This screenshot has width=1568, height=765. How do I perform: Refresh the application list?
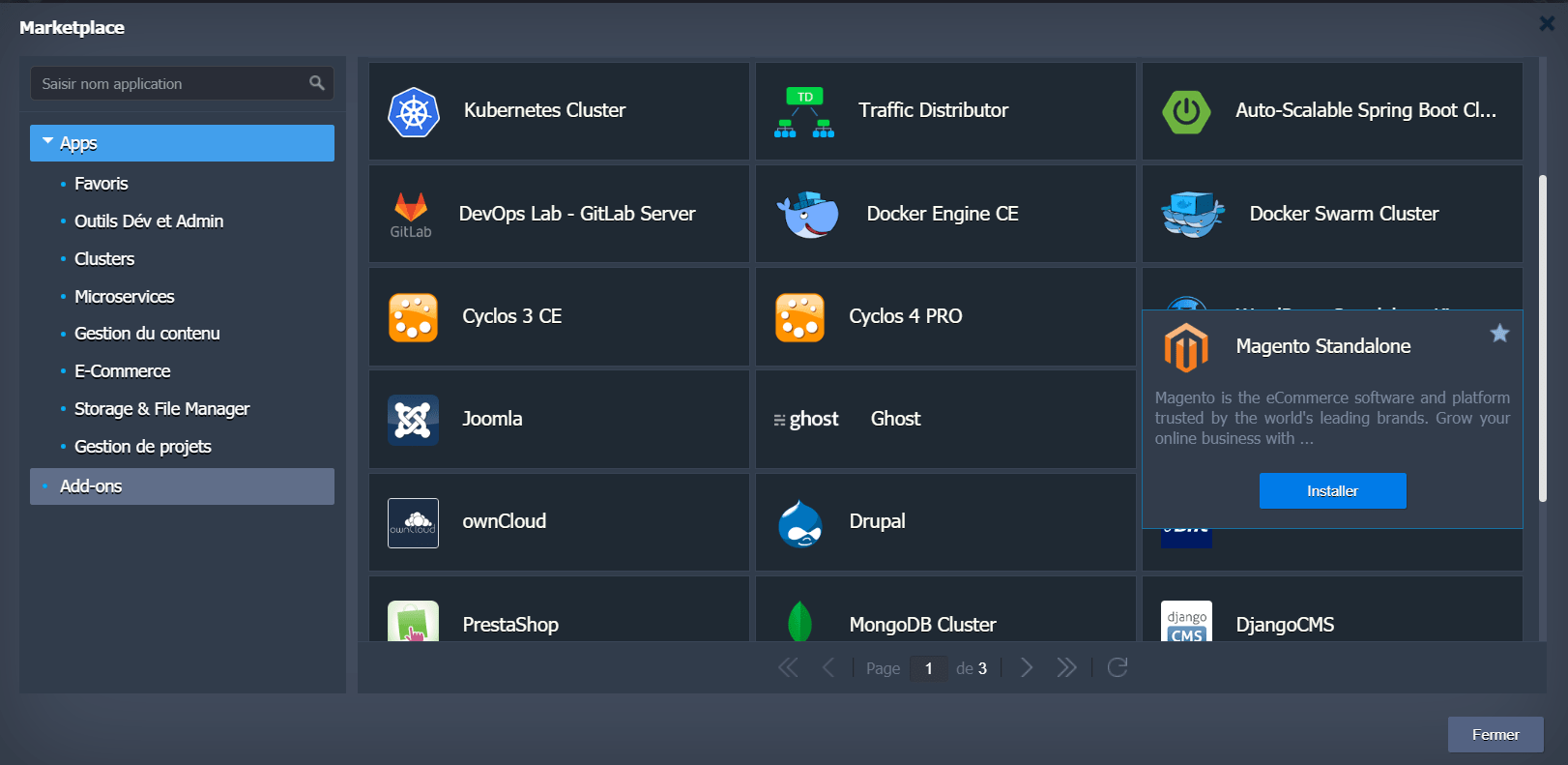point(1118,667)
